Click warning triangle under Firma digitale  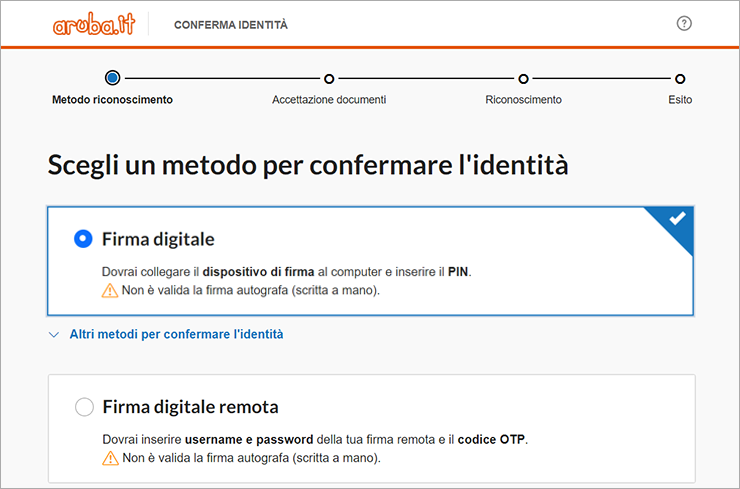click(x=109, y=290)
